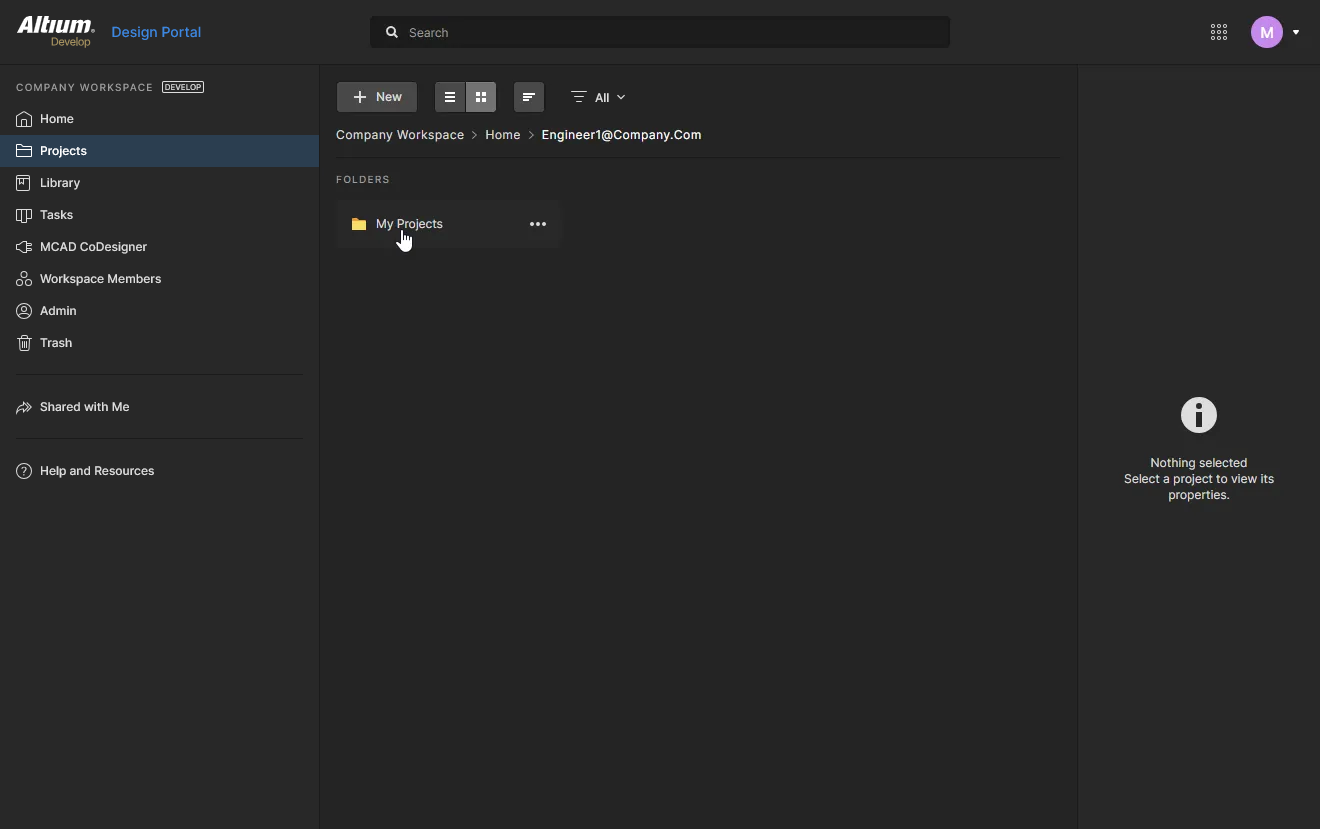Click the Help question mark icon
Image resolution: width=1320 pixels, height=829 pixels.
click(24, 471)
